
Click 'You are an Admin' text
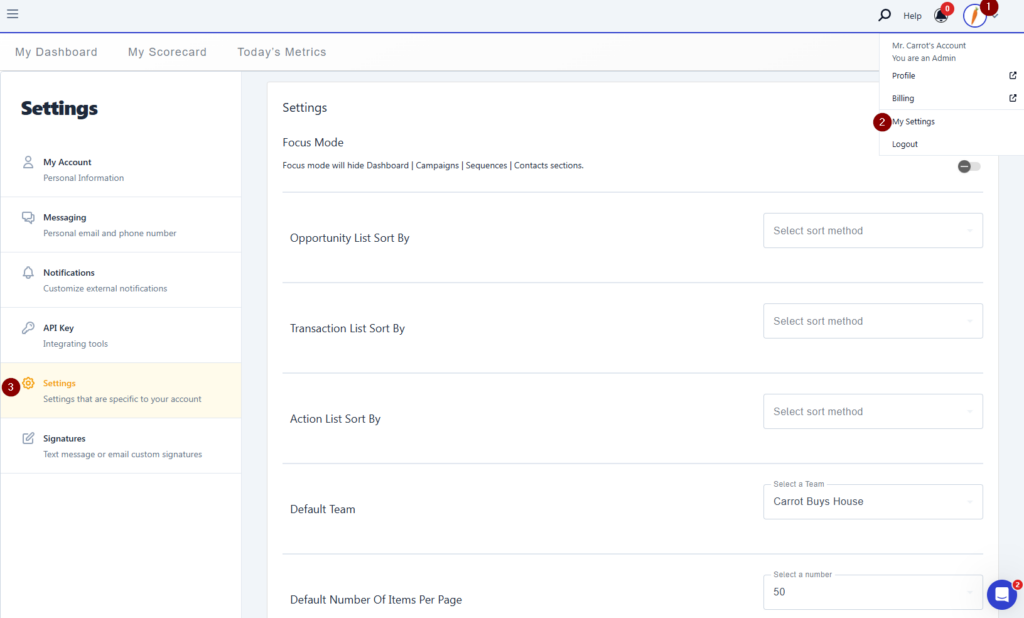pos(923,58)
